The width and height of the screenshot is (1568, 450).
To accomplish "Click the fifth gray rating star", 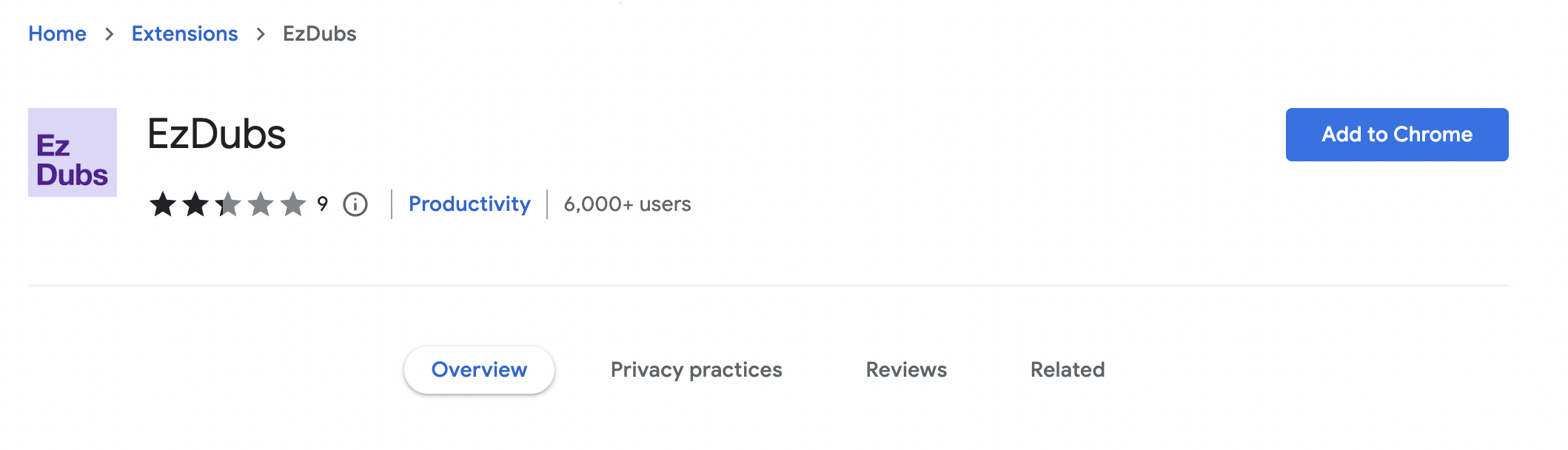I will (293, 204).
